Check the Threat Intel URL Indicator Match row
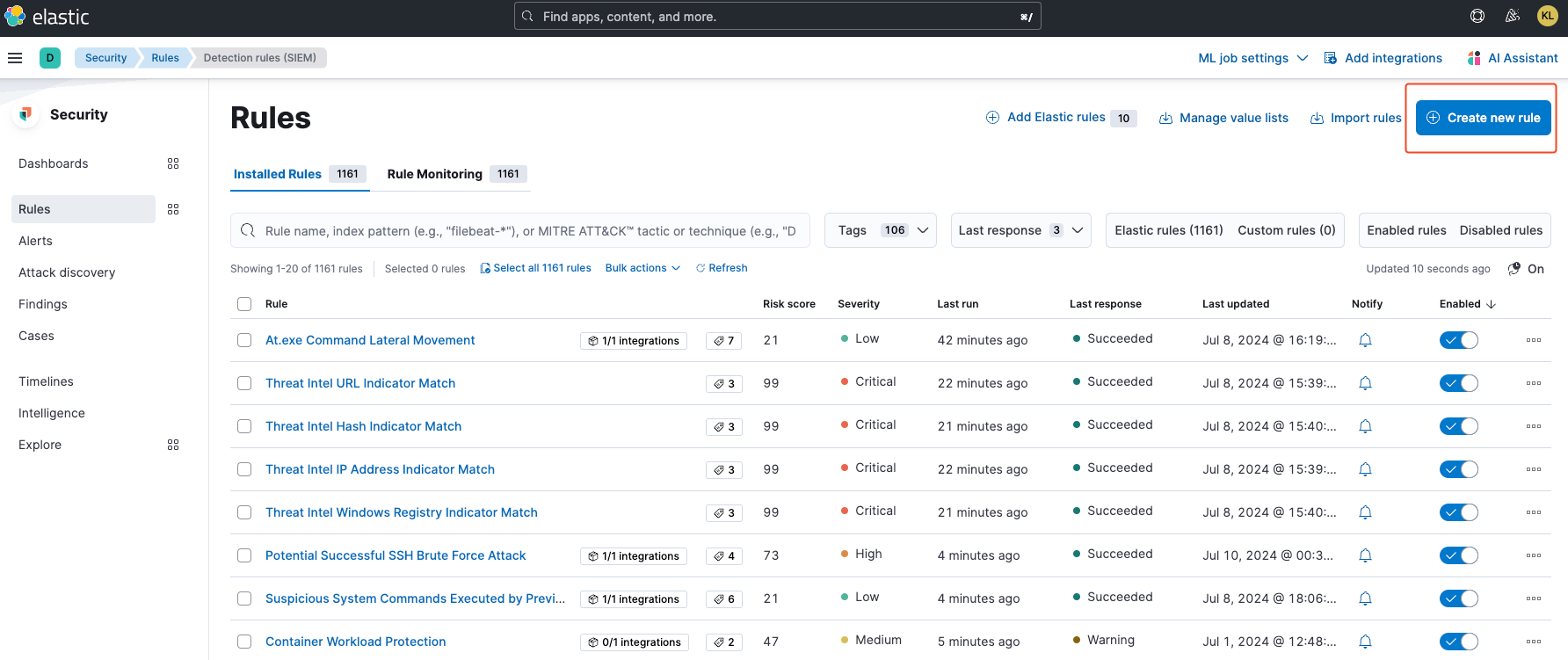 tap(244, 383)
